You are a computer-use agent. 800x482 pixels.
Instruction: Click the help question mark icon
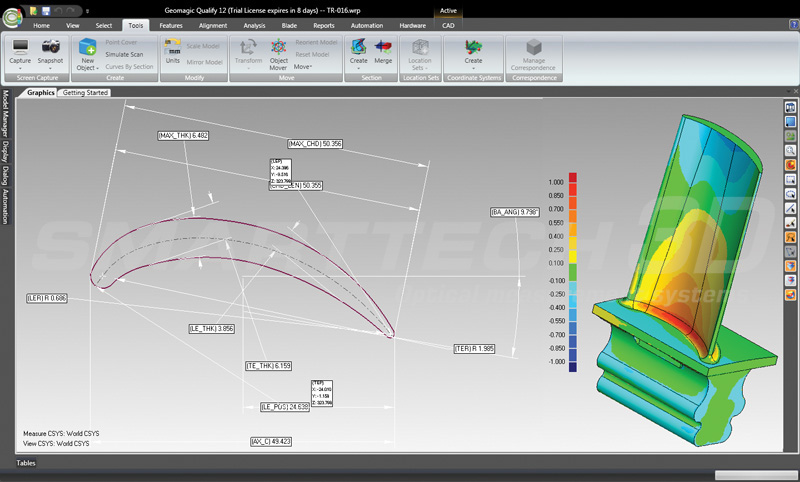coord(793,24)
